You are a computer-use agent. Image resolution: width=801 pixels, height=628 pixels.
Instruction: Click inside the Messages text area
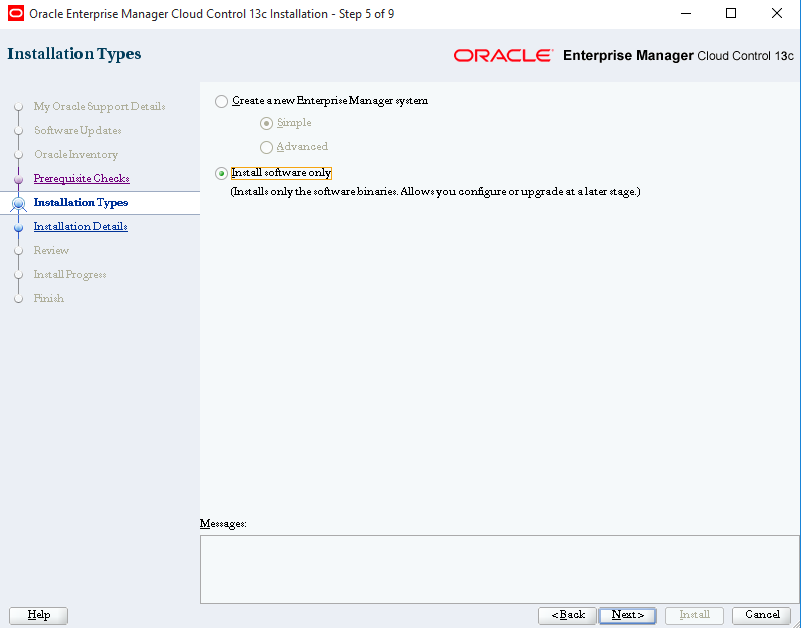coord(498,565)
